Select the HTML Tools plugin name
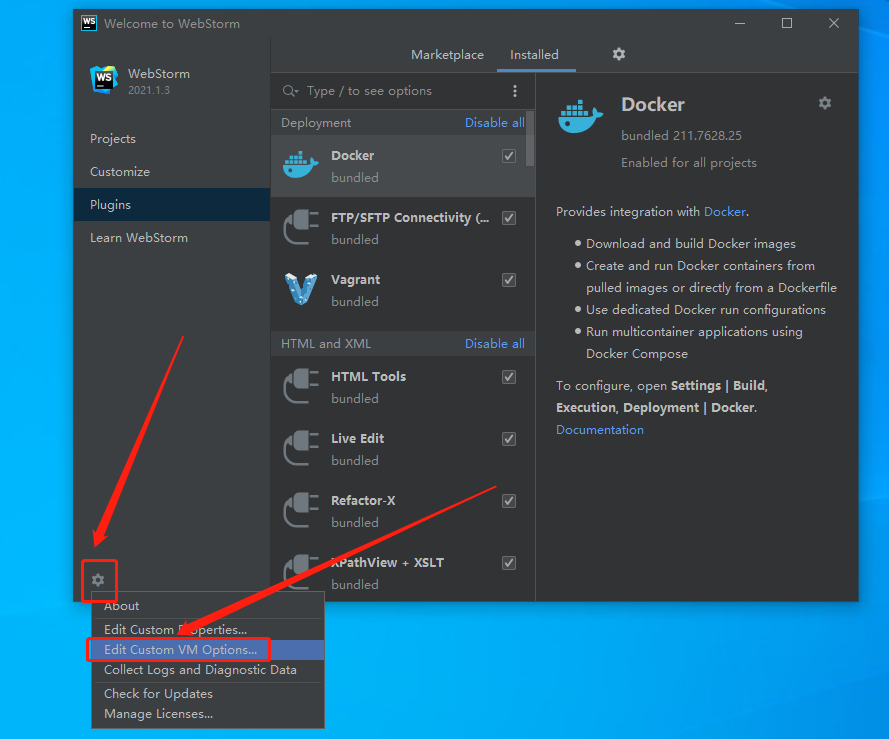Screen dimensions: 889x739 (369, 377)
